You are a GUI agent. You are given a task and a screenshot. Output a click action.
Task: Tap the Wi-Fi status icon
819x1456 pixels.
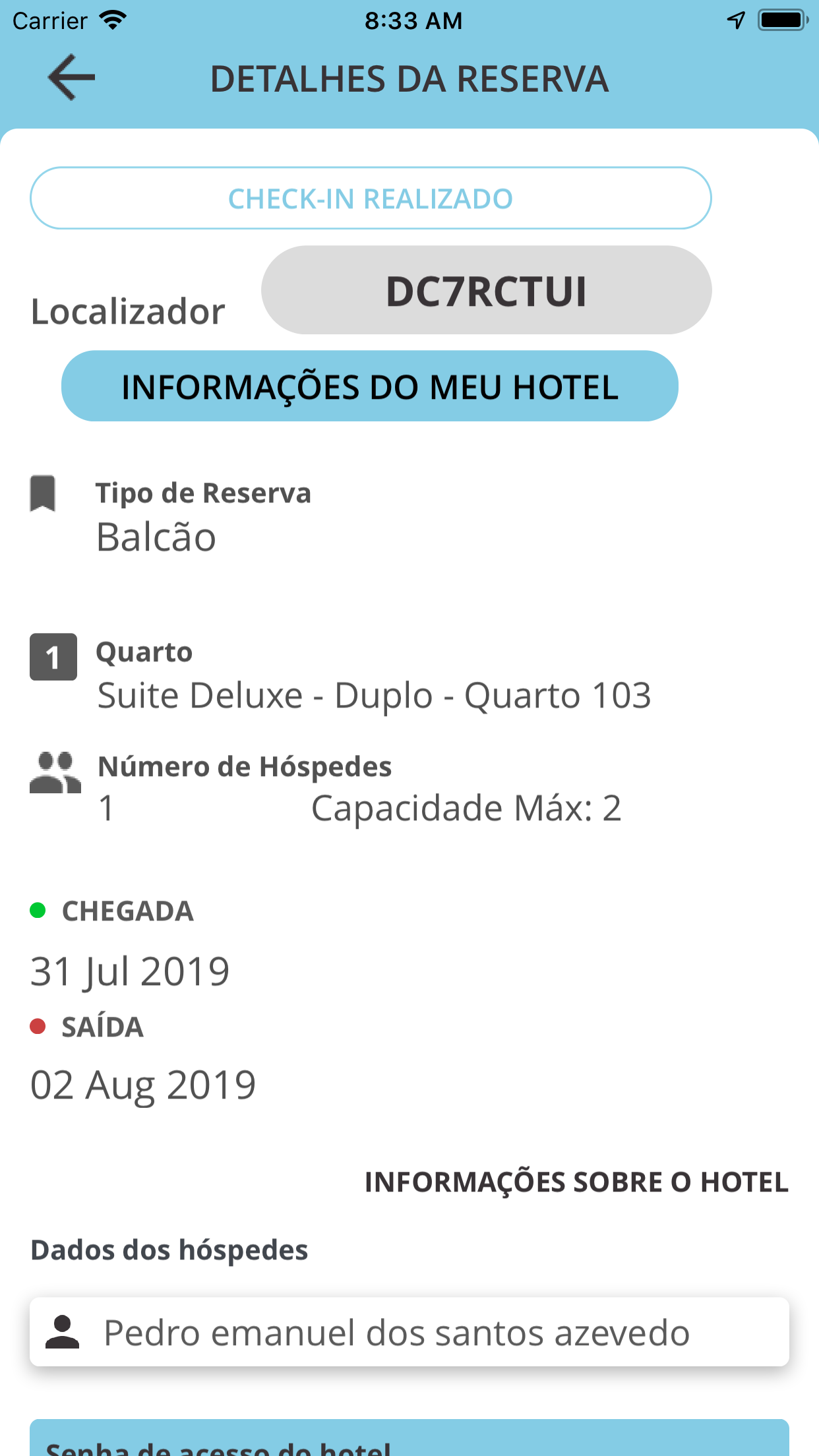coord(113,20)
